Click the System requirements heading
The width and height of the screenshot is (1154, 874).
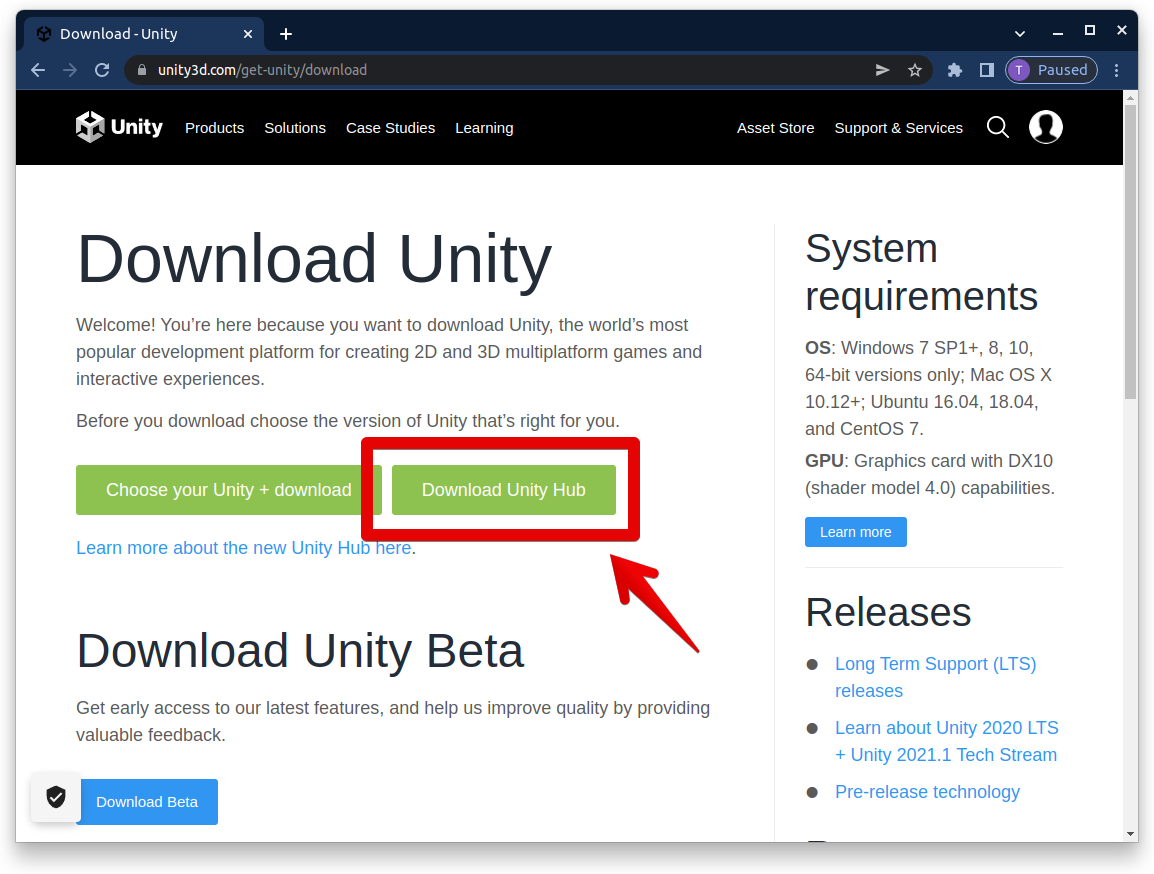pos(921,272)
